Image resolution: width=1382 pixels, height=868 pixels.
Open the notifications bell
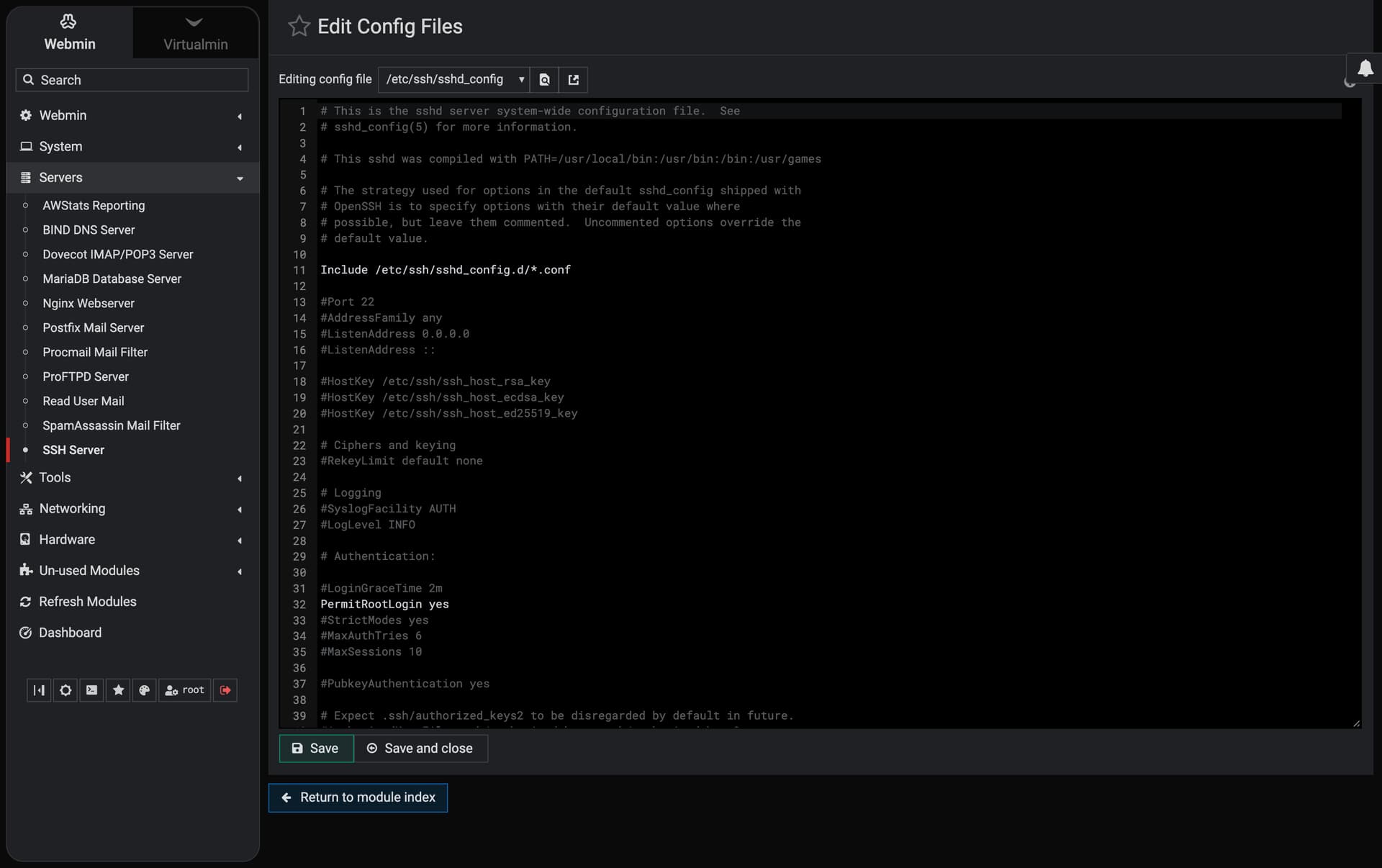tap(1365, 68)
